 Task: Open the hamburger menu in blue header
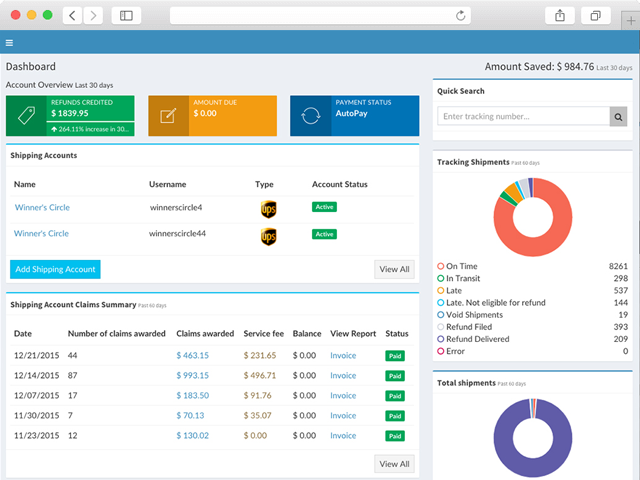[9, 42]
